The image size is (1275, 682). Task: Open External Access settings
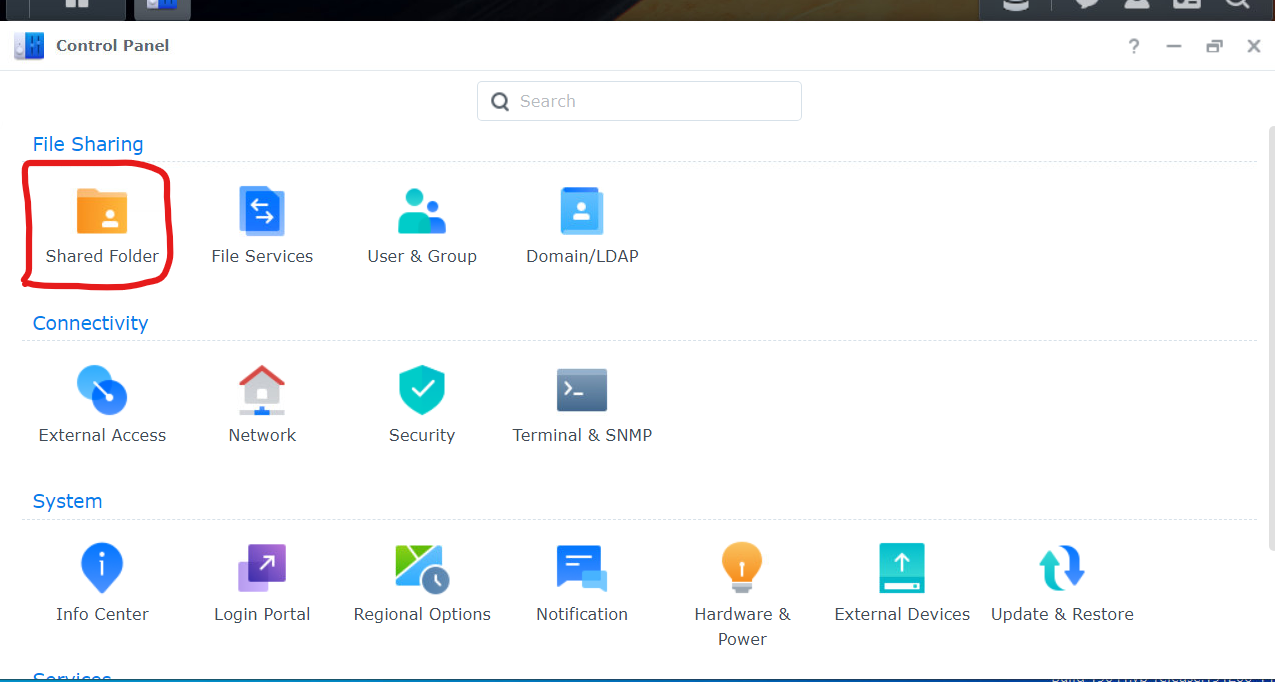(x=102, y=405)
